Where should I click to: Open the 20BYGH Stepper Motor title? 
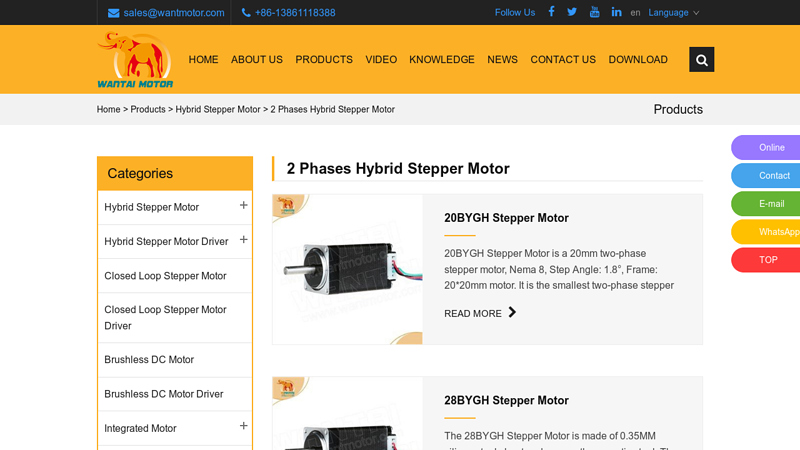pos(506,218)
